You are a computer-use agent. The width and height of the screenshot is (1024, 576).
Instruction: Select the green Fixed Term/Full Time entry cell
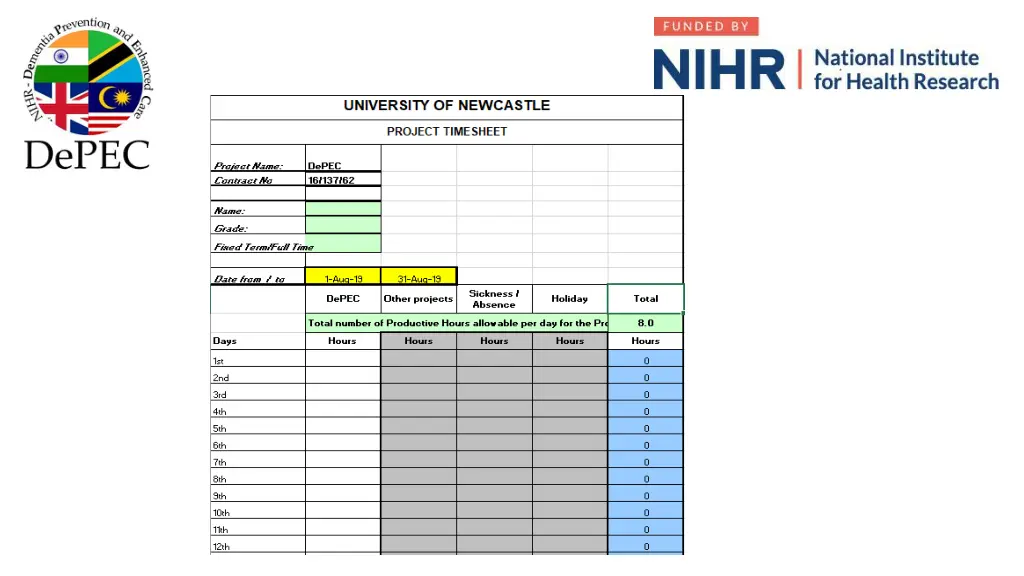tap(343, 244)
